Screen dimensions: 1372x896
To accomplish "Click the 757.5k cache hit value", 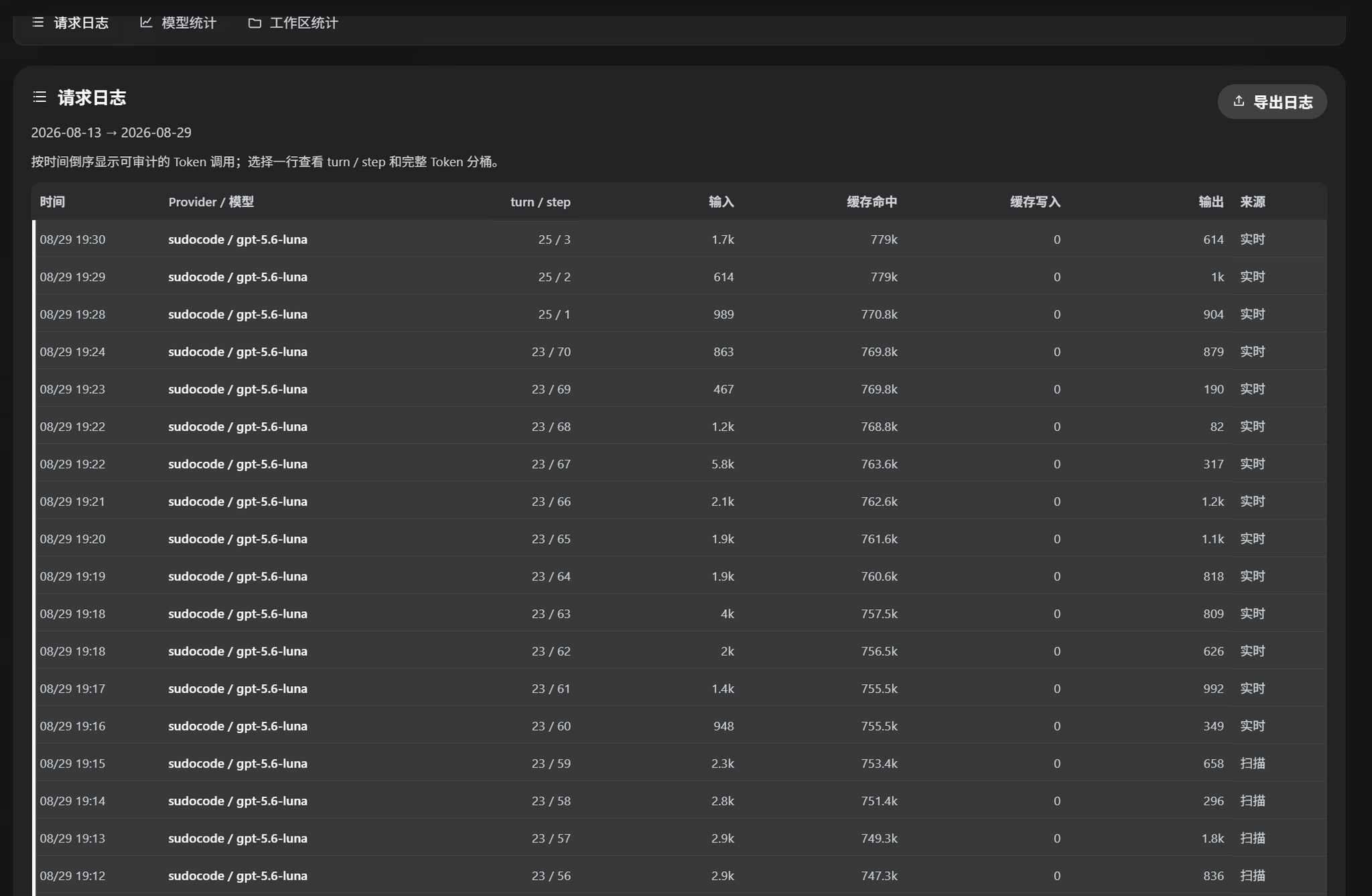I will point(879,614).
